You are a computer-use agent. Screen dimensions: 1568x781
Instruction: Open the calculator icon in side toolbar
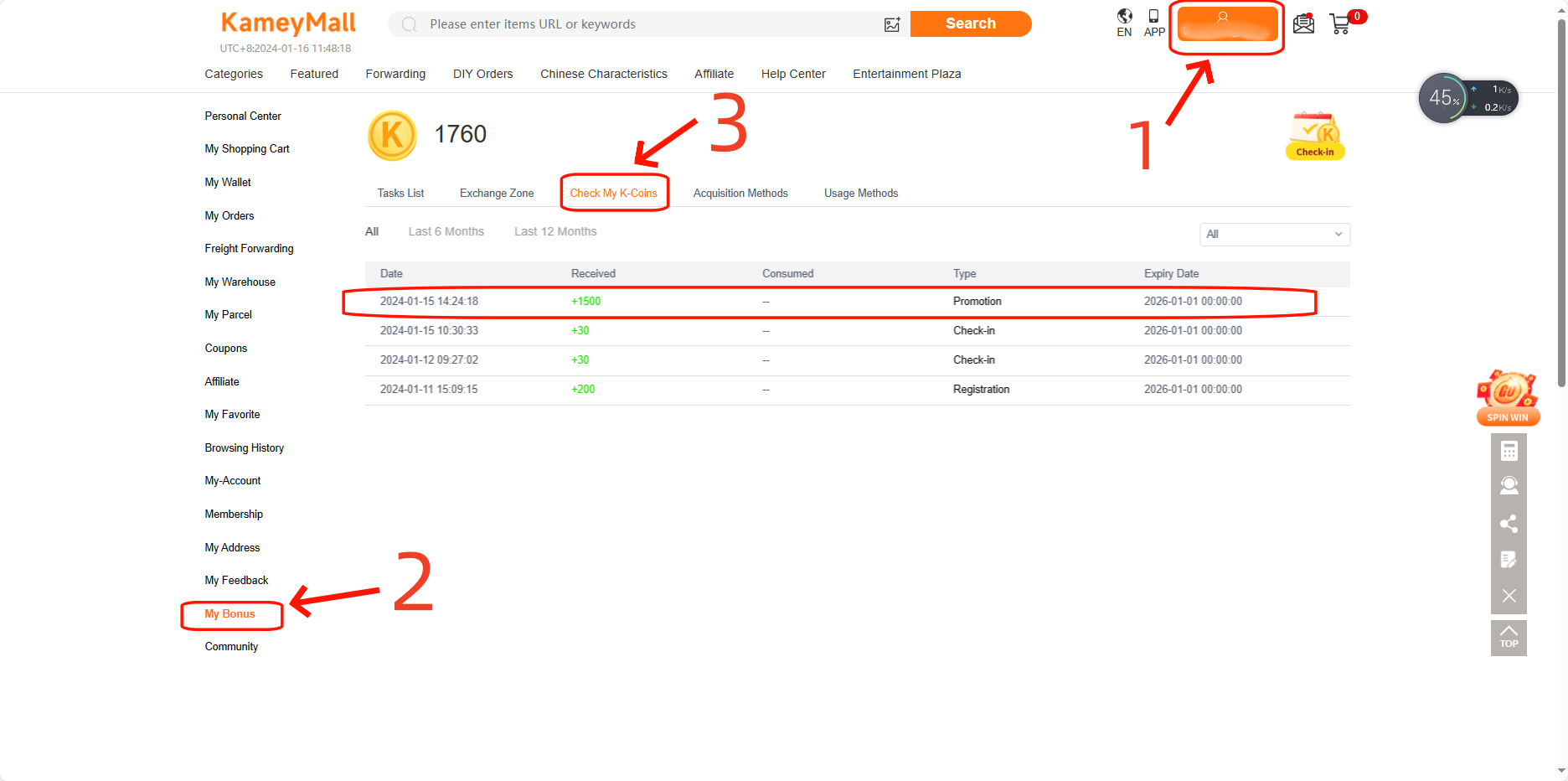point(1509,452)
